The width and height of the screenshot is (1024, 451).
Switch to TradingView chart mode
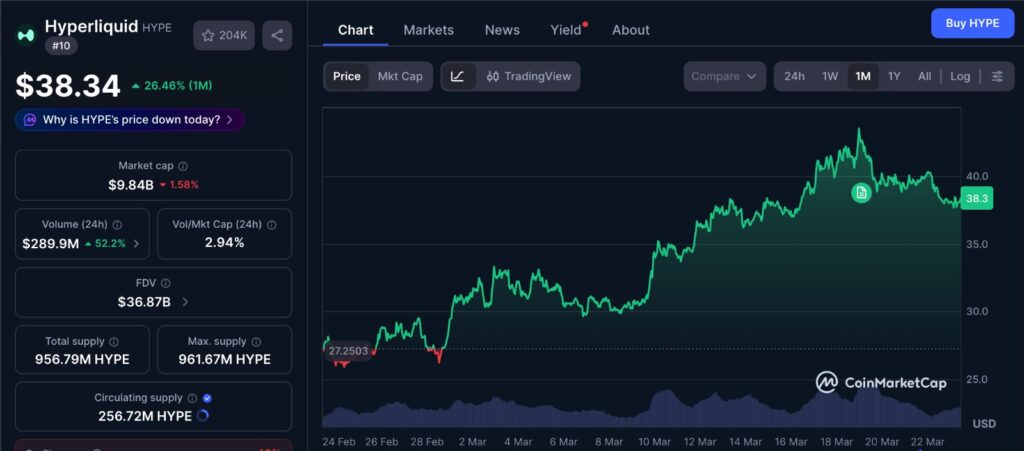[528, 76]
